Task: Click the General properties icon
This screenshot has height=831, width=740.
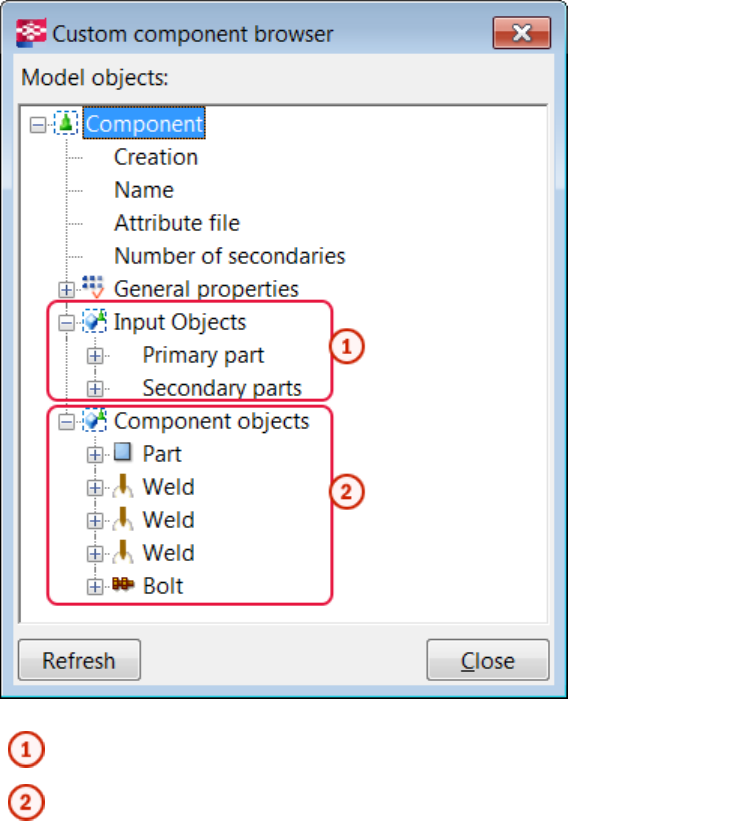Action: [x=95, y=289]
